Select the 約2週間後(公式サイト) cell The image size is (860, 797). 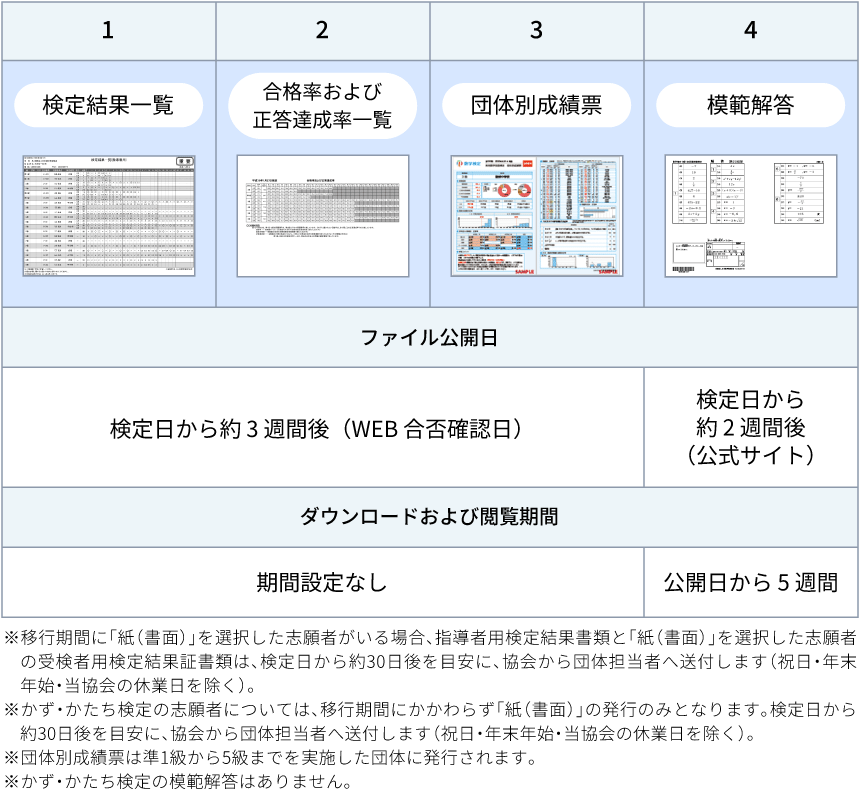(x=751, y=427)
